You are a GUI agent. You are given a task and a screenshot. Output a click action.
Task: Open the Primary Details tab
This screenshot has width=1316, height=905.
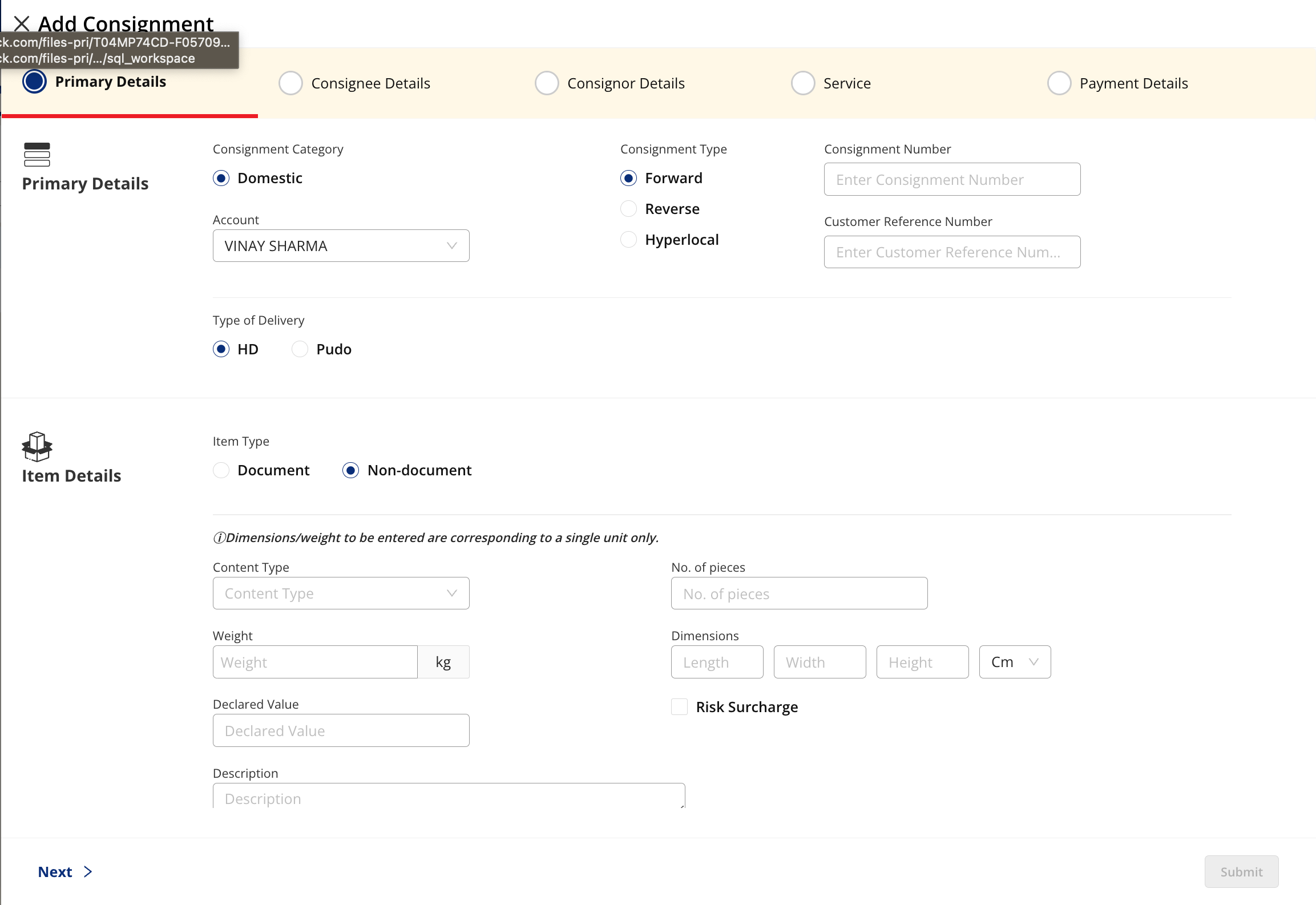(110, 82)
